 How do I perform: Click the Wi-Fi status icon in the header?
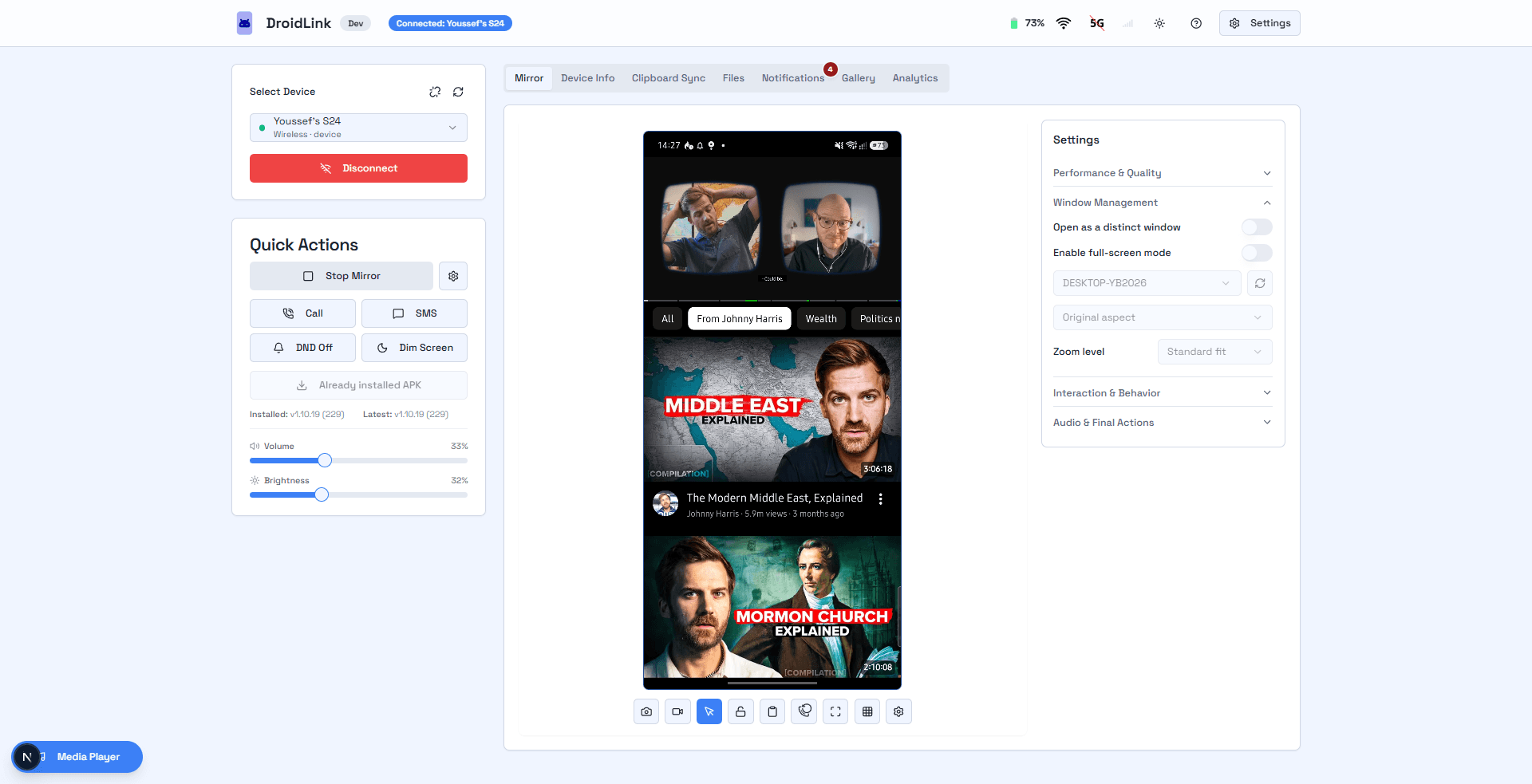point(1063,23)
